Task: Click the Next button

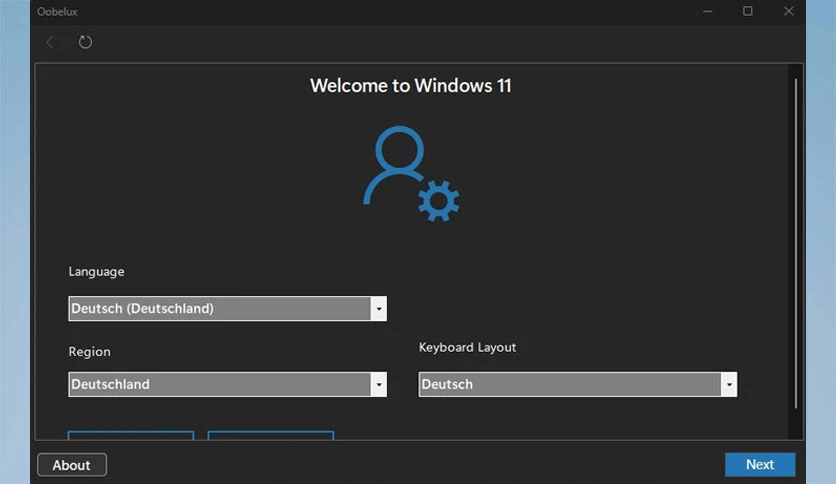Action: click(760, 464)
